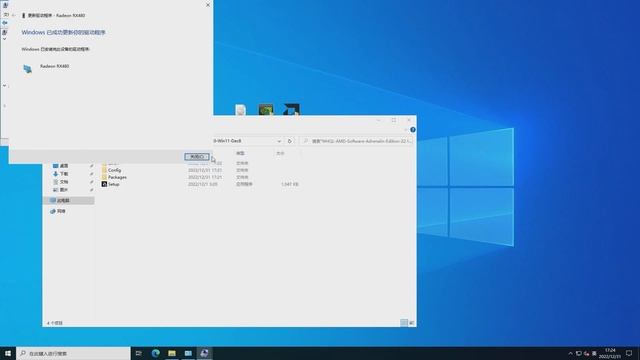The image size is (640, 360).
Task: Click the muted volume tray icon
Action: pyautogui.click(x=586, y=353)
